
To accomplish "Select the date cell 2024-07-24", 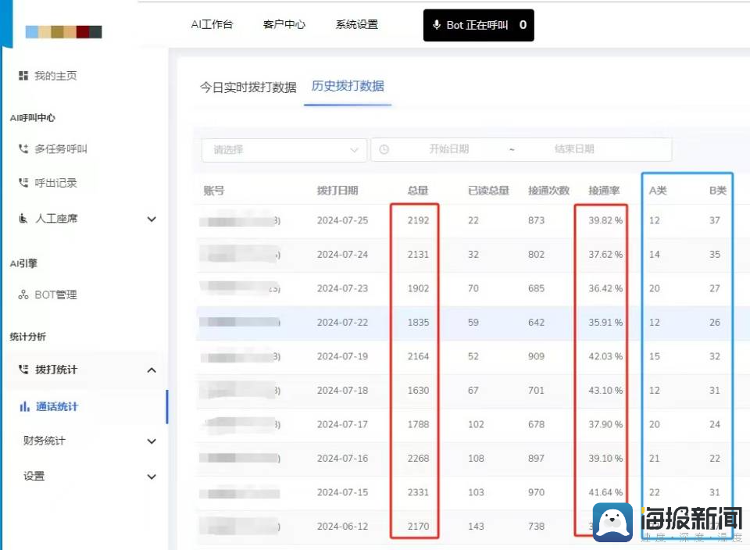I will (x=342, y=254).
